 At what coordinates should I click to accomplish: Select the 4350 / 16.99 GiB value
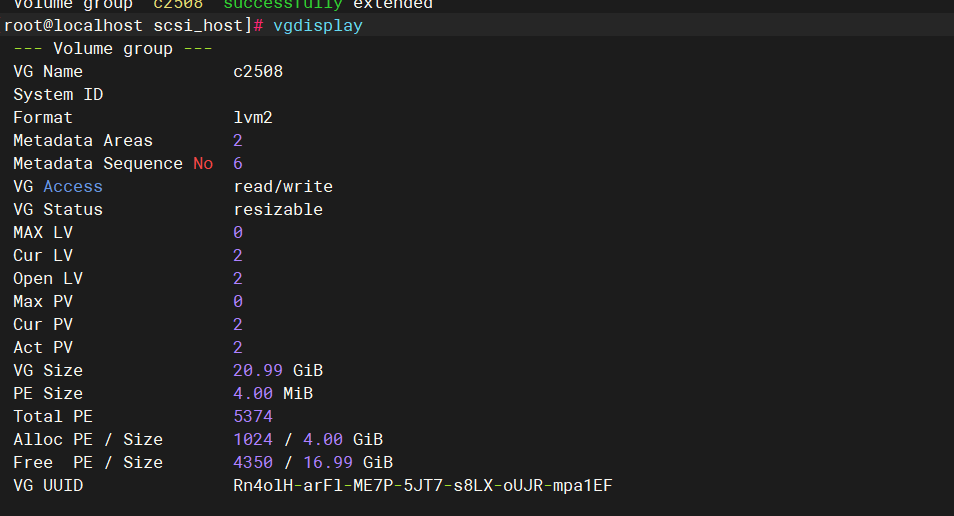313,462
